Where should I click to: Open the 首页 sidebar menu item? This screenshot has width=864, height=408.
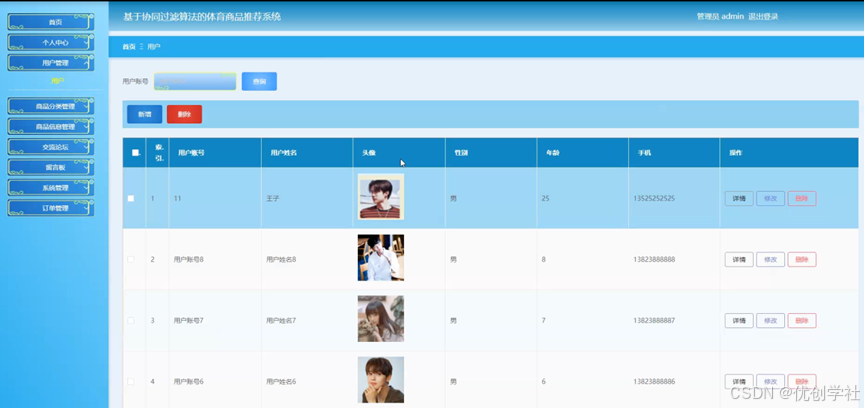[51, 22]
